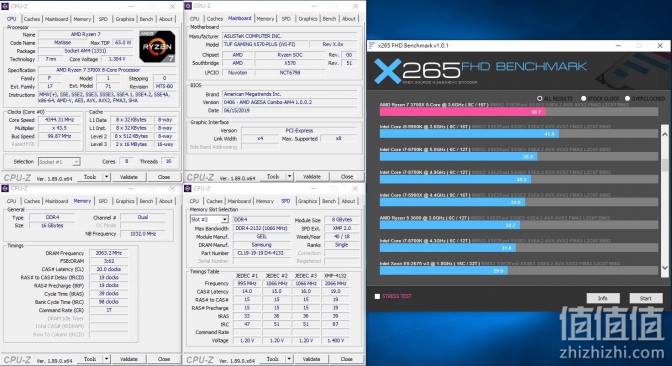This screenshot has height=366, width=672.
Task: Start the x265 benchmark
Action: (645, 298)
